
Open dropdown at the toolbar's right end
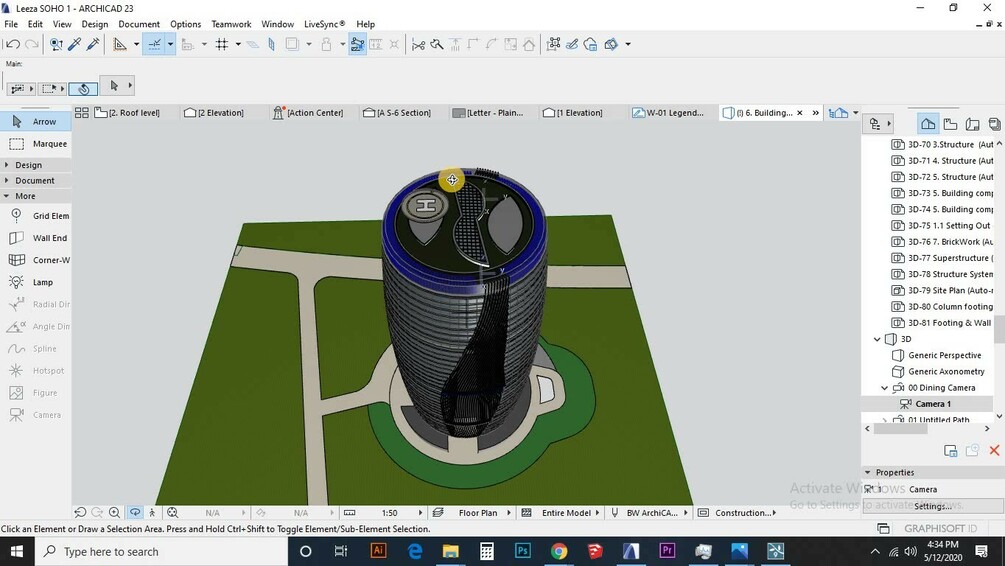tap(628, 44)
